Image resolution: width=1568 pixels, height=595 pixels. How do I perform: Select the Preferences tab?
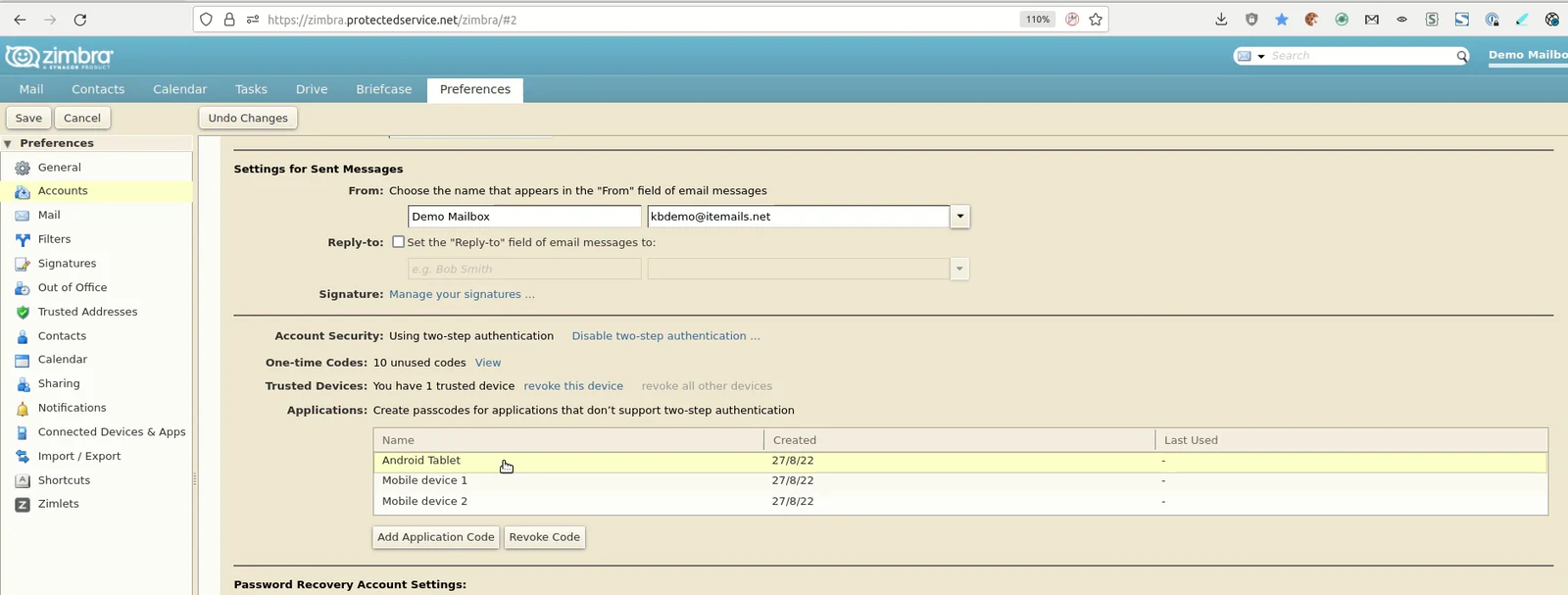(475, 89)
